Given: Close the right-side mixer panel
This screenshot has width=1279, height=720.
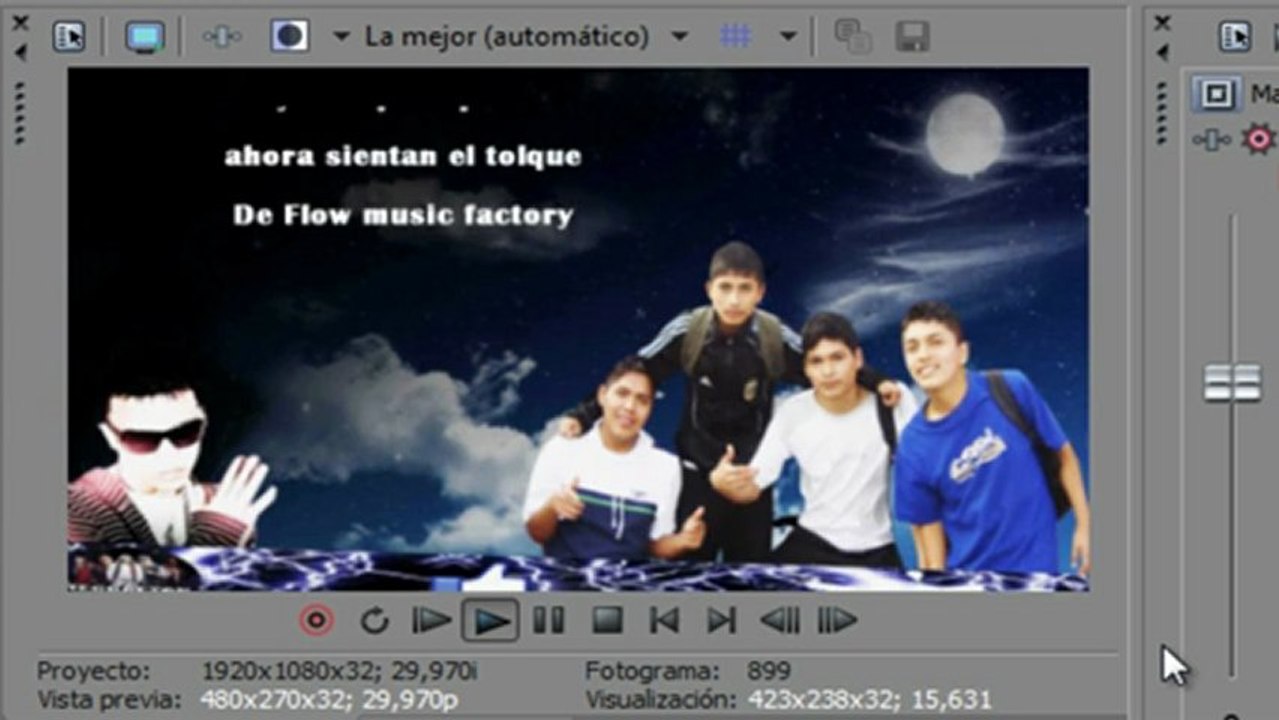Looking at the screenshot, I should coord(1161,21).
